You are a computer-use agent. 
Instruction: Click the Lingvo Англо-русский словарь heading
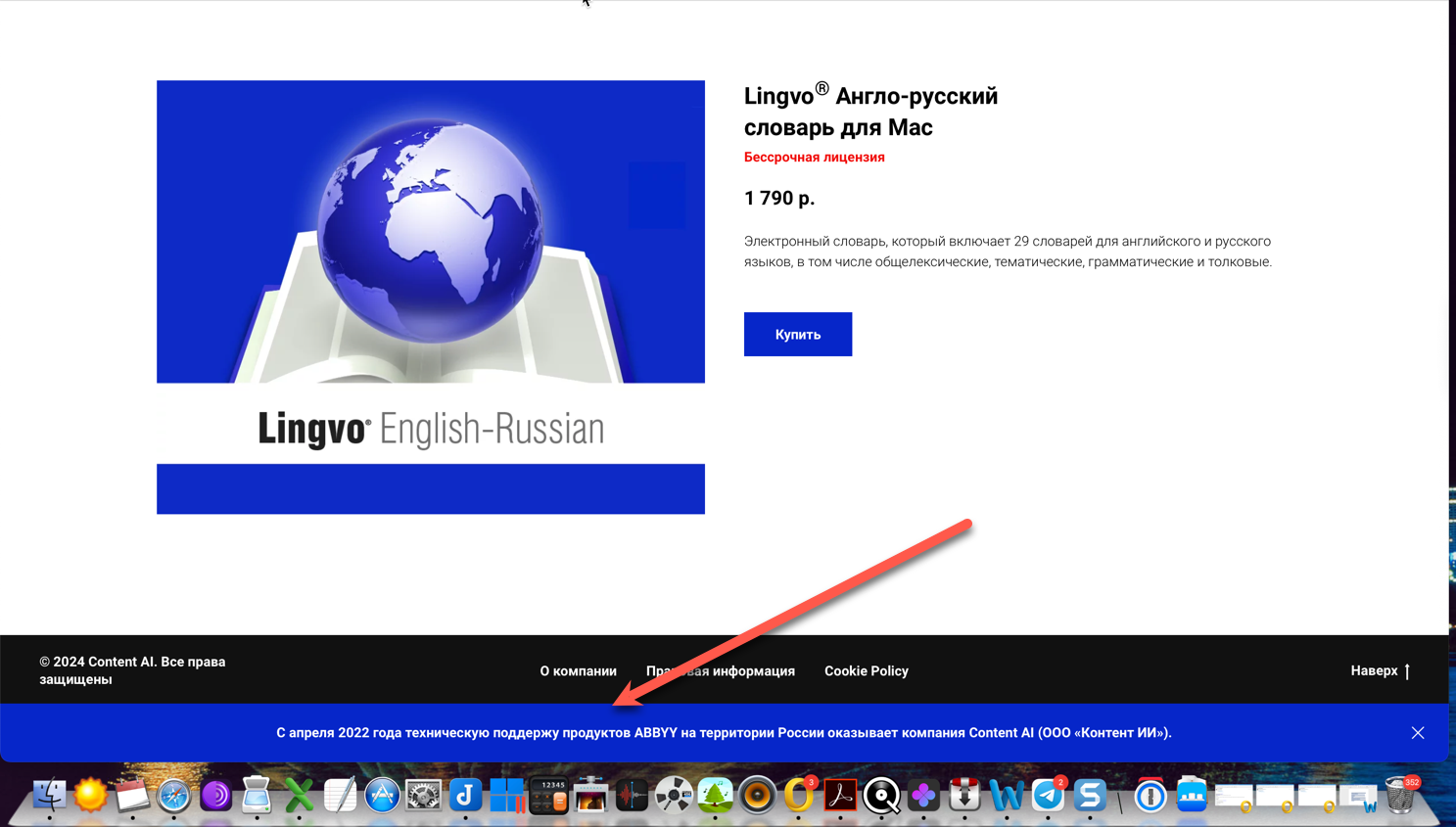point(870,111)
